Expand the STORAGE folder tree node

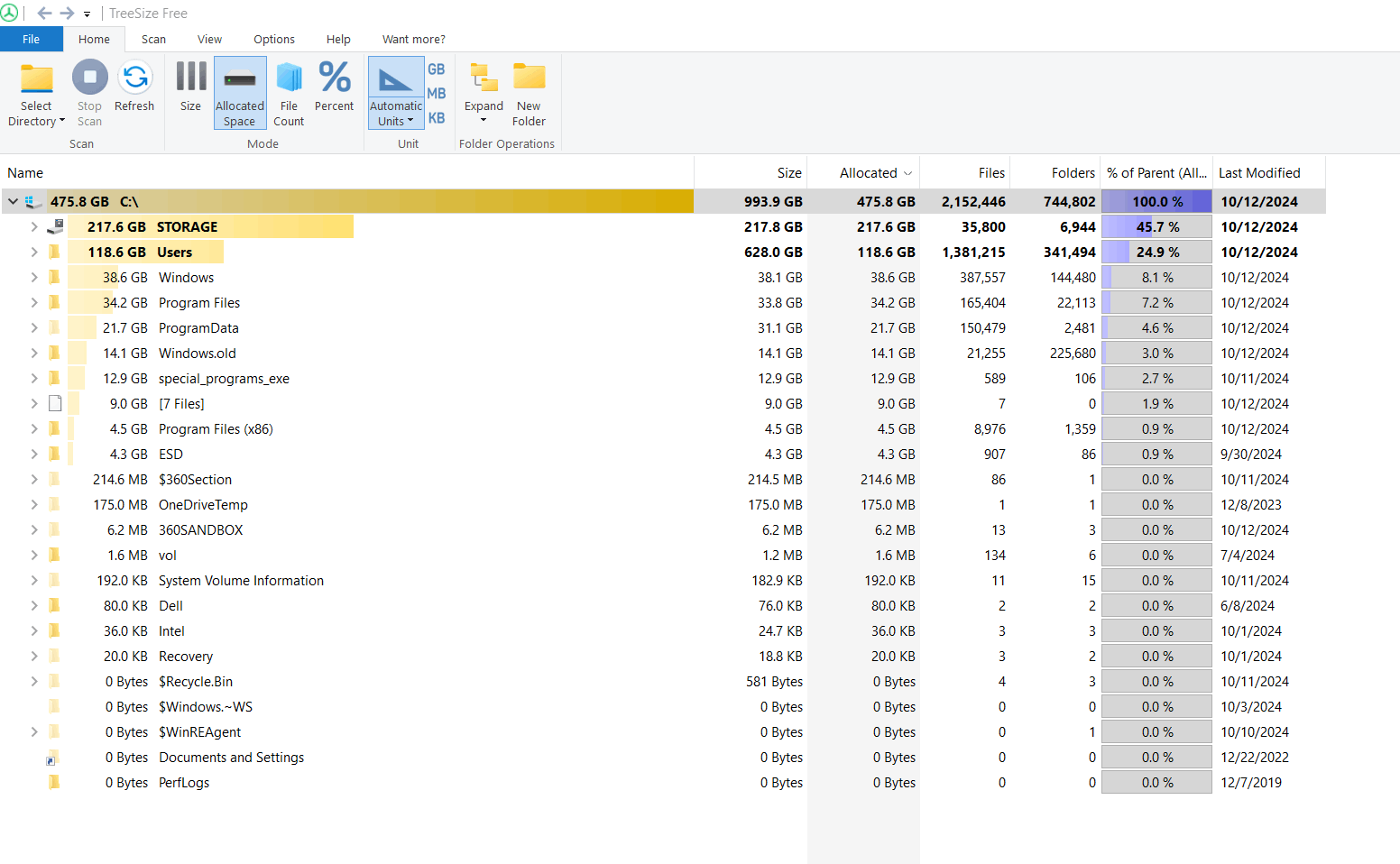tap(34, 227)
